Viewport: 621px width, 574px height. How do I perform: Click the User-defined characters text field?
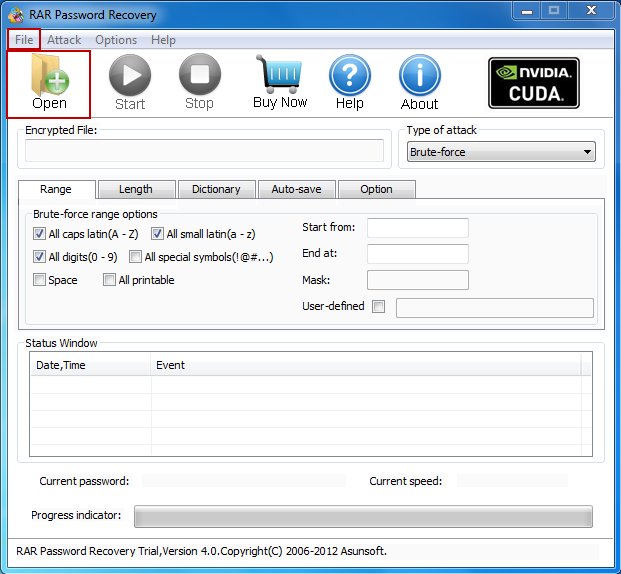(x=495, y=308)
